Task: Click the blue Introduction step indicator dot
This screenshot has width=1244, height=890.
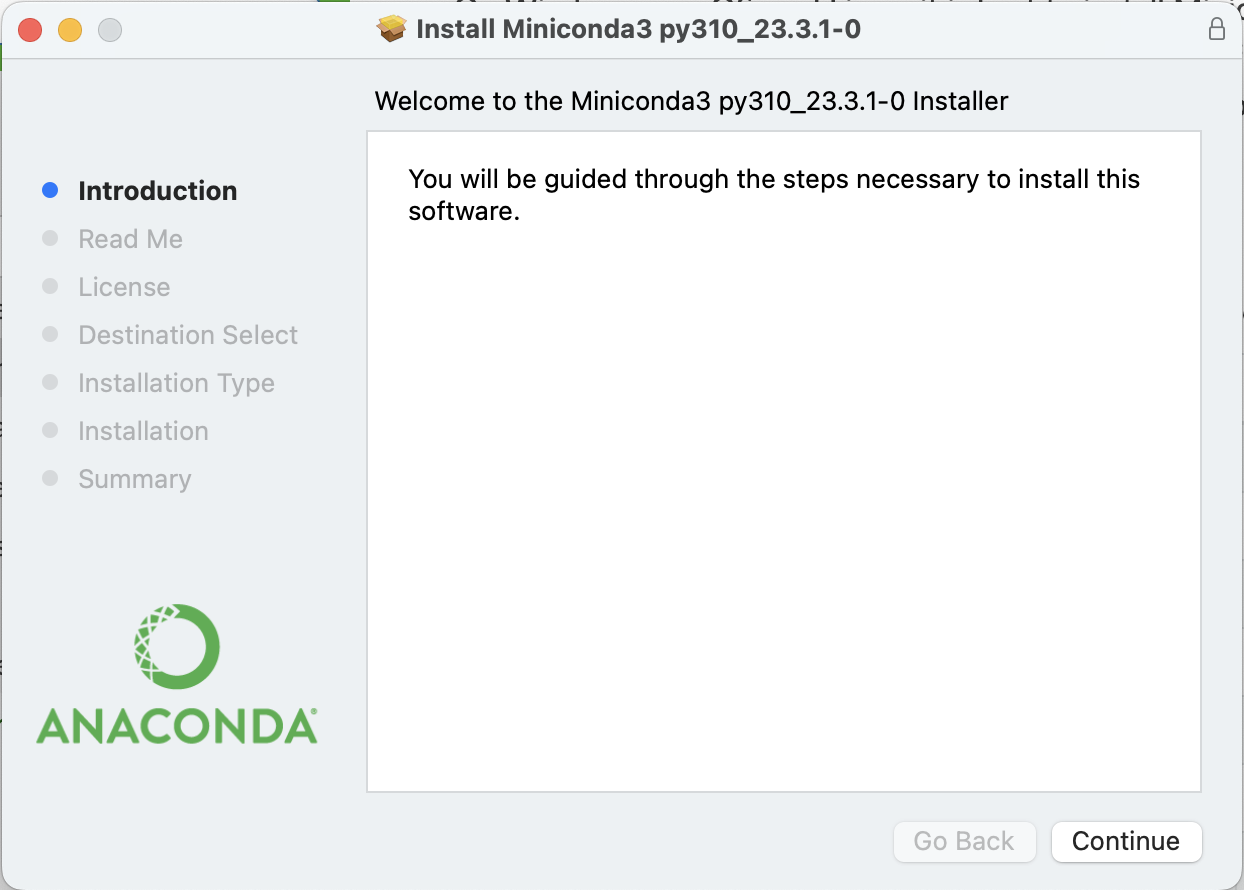Action: (x=50, y=190)
